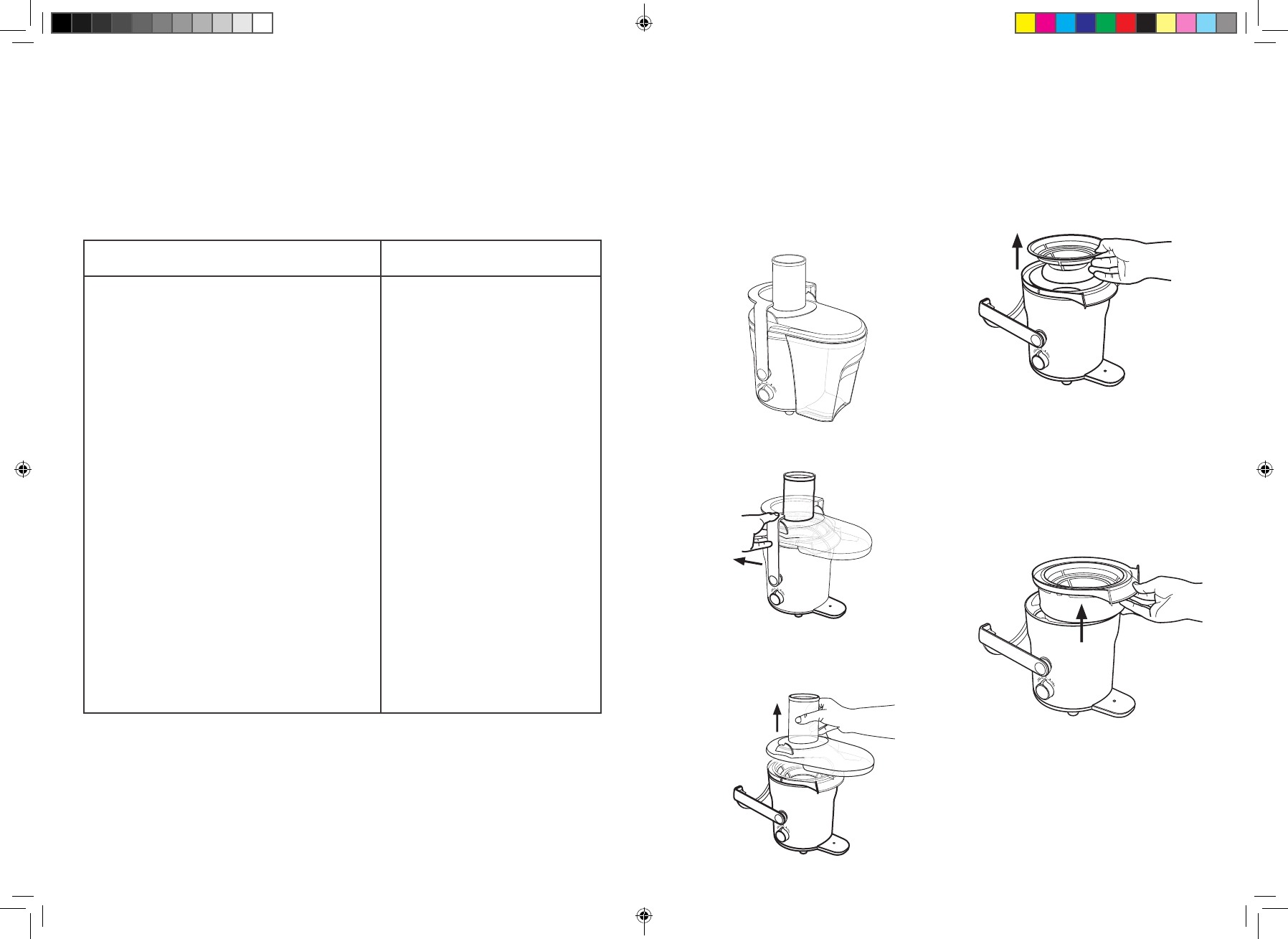
Task: Choose the pink swatch in the color bar
Action: [1186, 24]
